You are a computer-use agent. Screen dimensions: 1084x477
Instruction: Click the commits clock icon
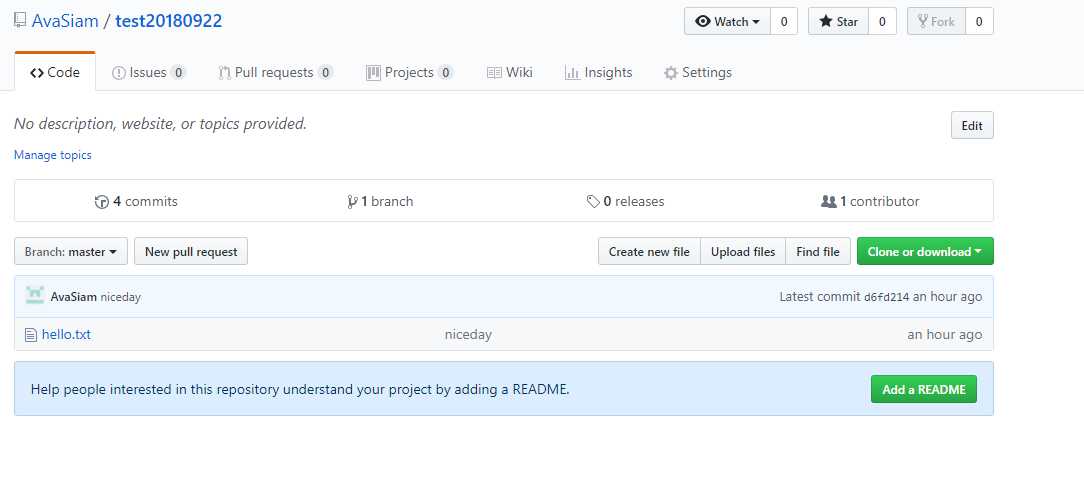click(x=102, y=202)
